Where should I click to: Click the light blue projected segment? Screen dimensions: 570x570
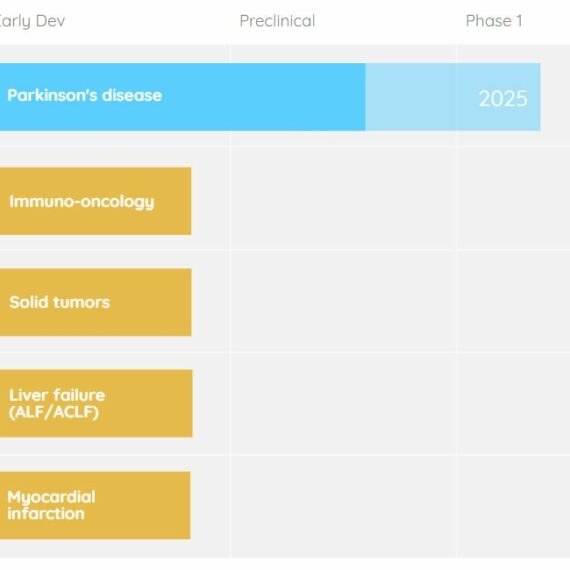[453, 97]
